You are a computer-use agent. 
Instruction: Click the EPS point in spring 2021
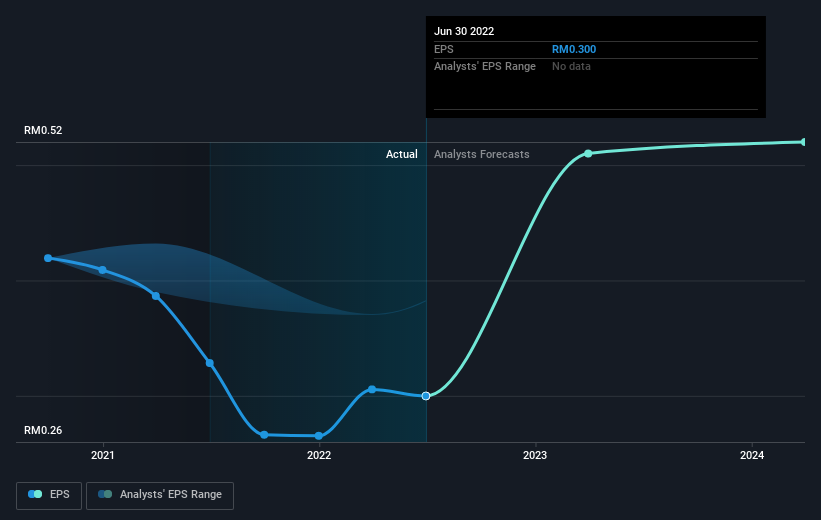(x=156, y=296)
